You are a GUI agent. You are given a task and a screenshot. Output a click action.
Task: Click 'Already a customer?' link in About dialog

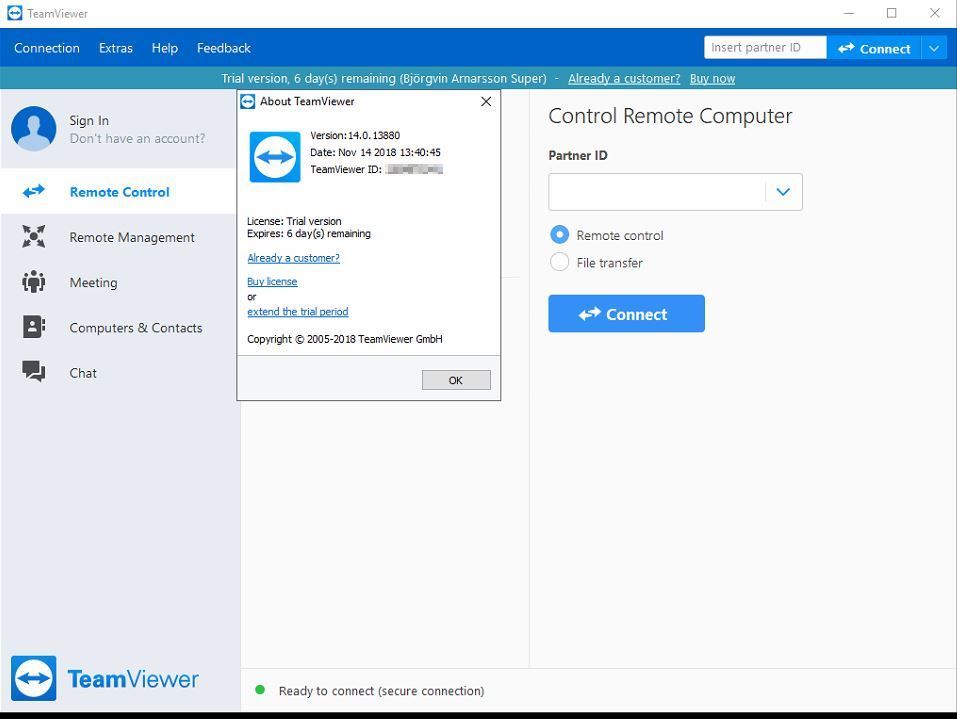(x=294, y=258)
